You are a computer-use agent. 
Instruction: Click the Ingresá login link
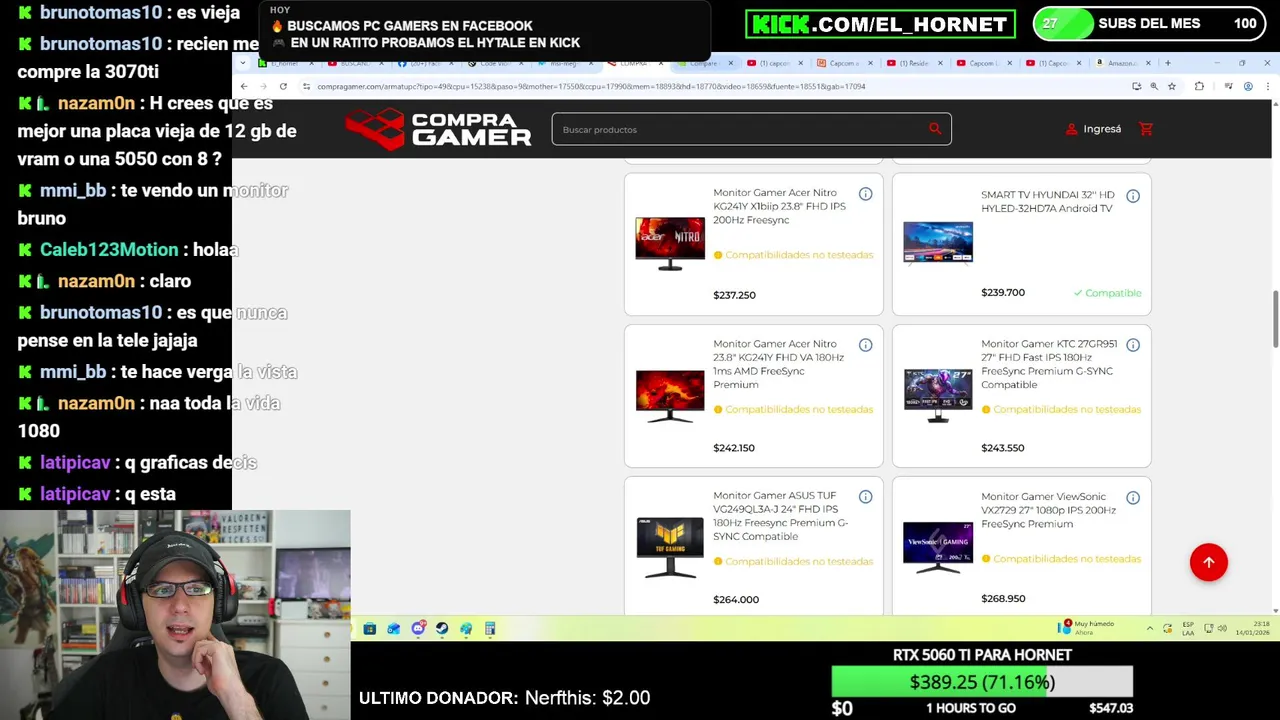point(1093,129)
